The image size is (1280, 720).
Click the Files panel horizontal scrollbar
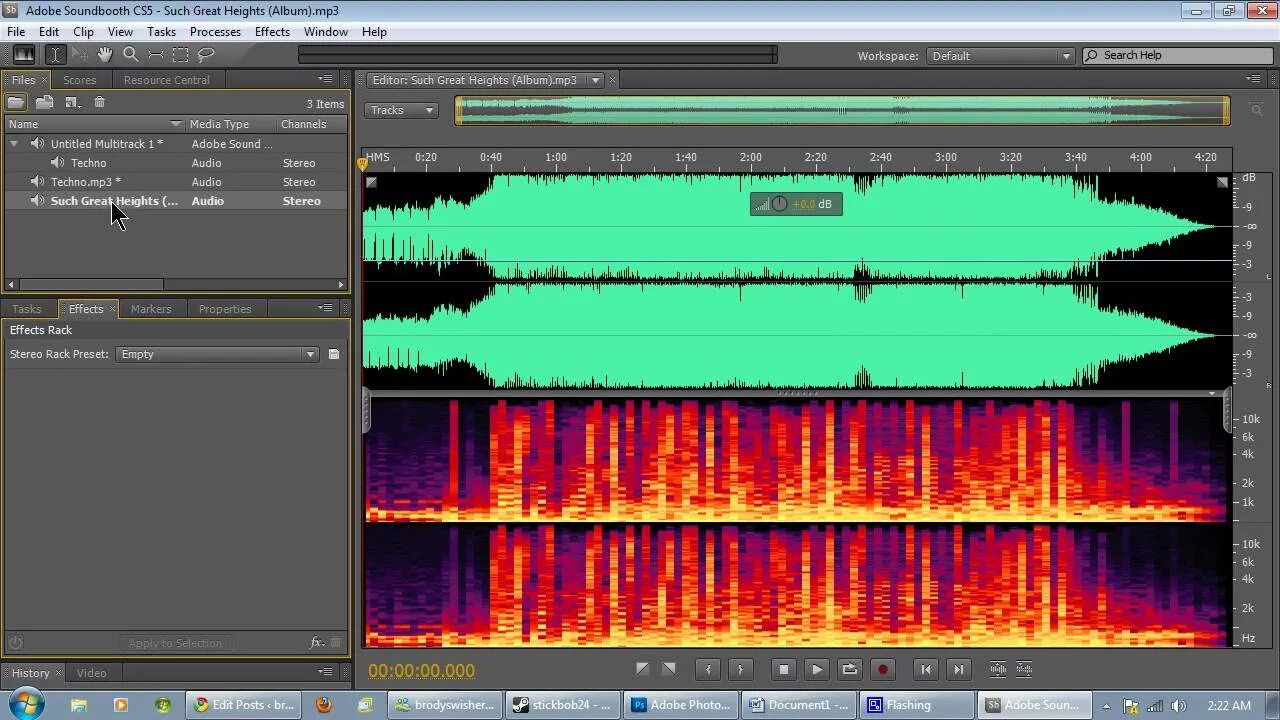[92, 285]
